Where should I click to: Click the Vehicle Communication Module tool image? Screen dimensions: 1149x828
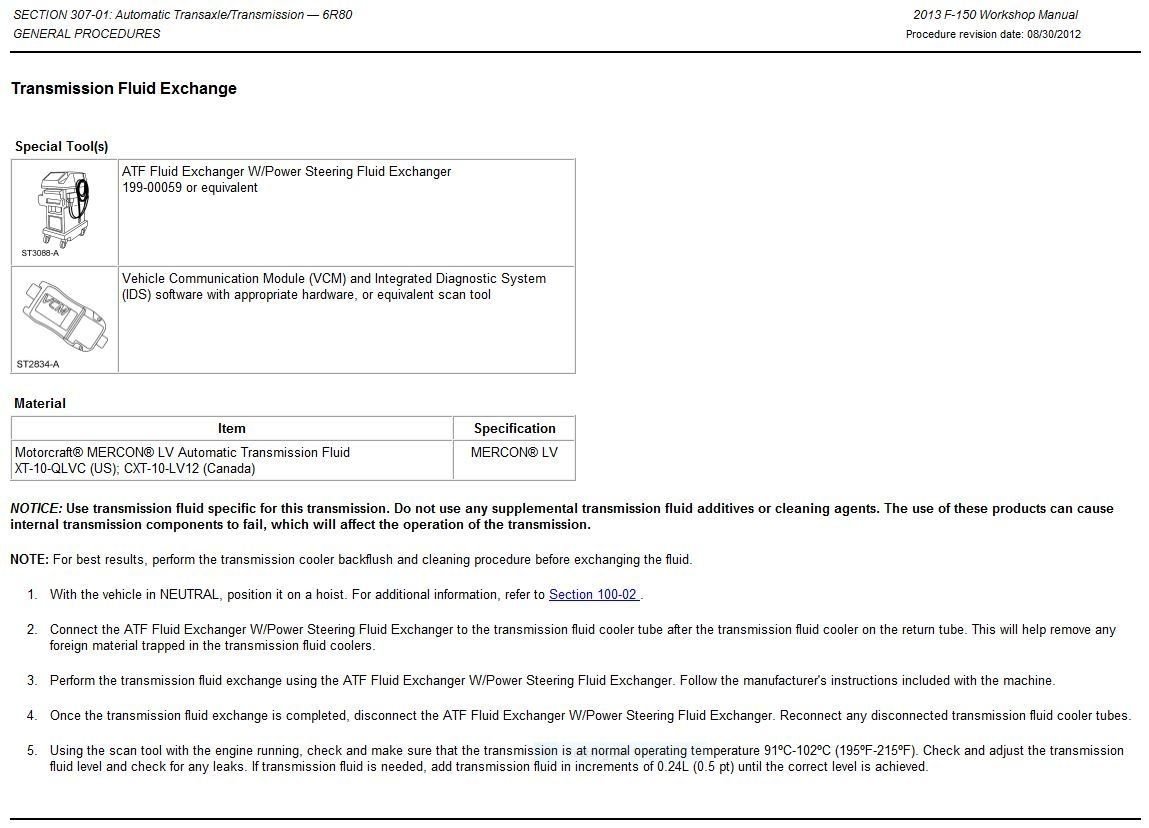(x=64, y=314)
